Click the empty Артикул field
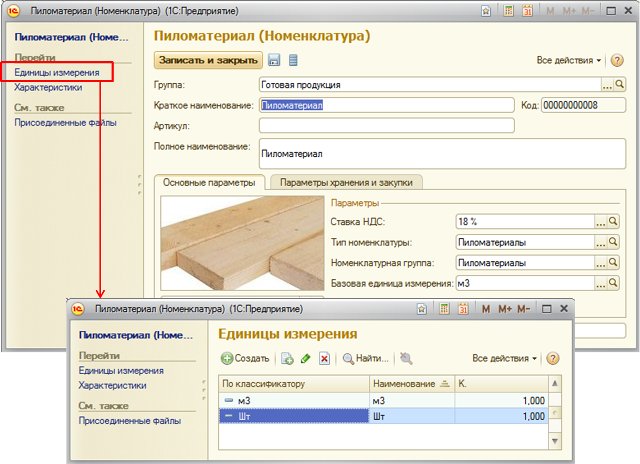 387,125
